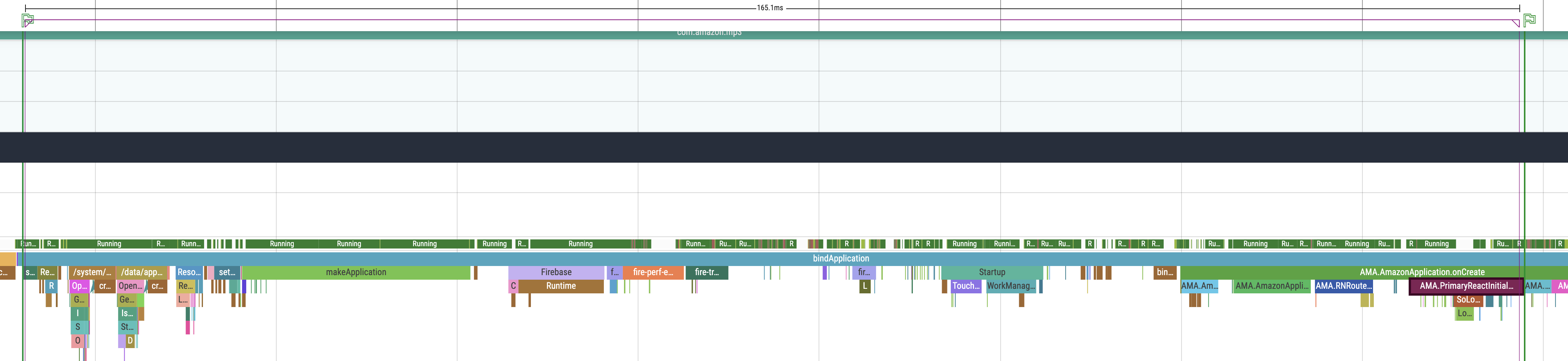The width and height of the screenshot is (1568, 361).
Task: Click the blue AMA.RNRoute... slice
Action: [x=1343, y=286]
